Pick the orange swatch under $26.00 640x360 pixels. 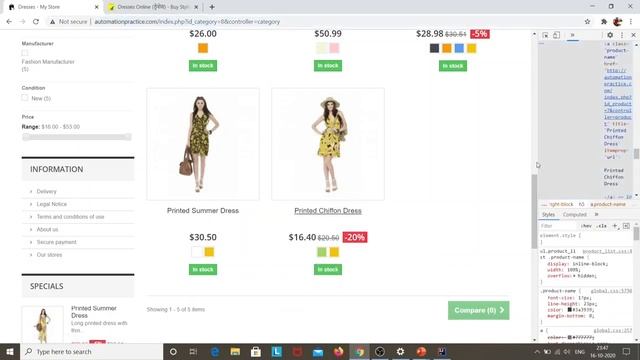(203, 48)
